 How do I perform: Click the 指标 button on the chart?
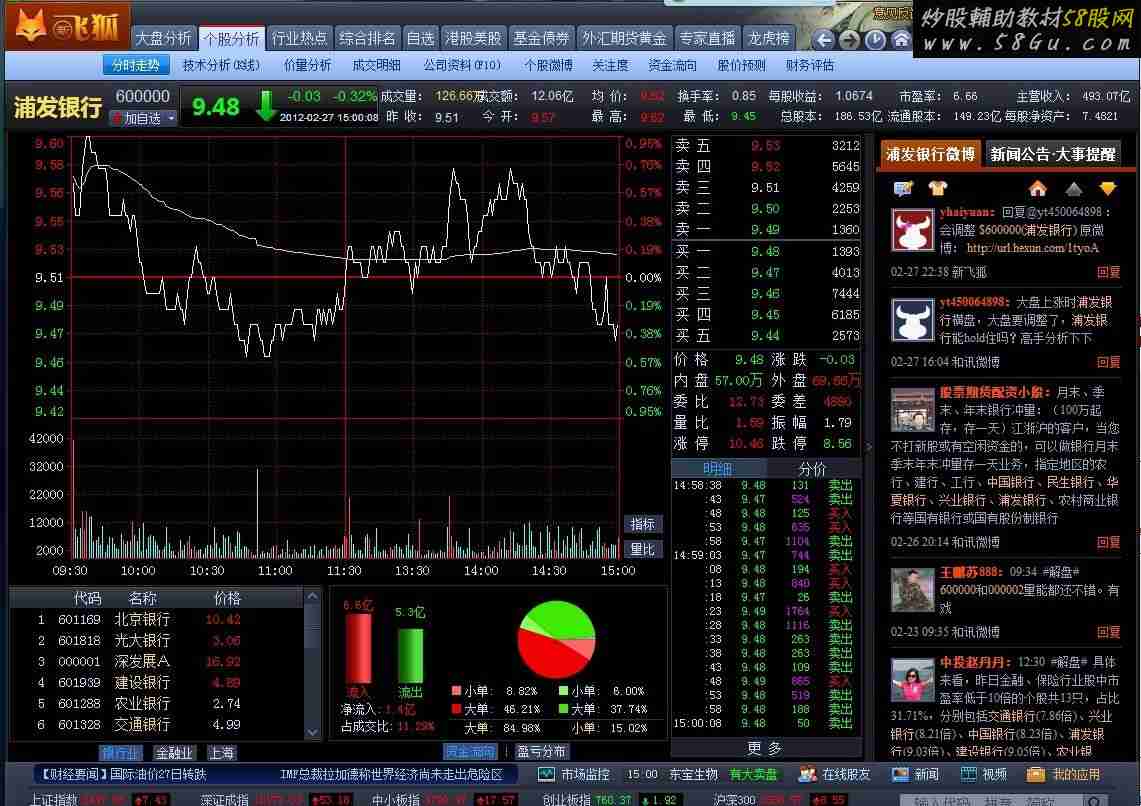pyautogui.click(x=643, y=524)
